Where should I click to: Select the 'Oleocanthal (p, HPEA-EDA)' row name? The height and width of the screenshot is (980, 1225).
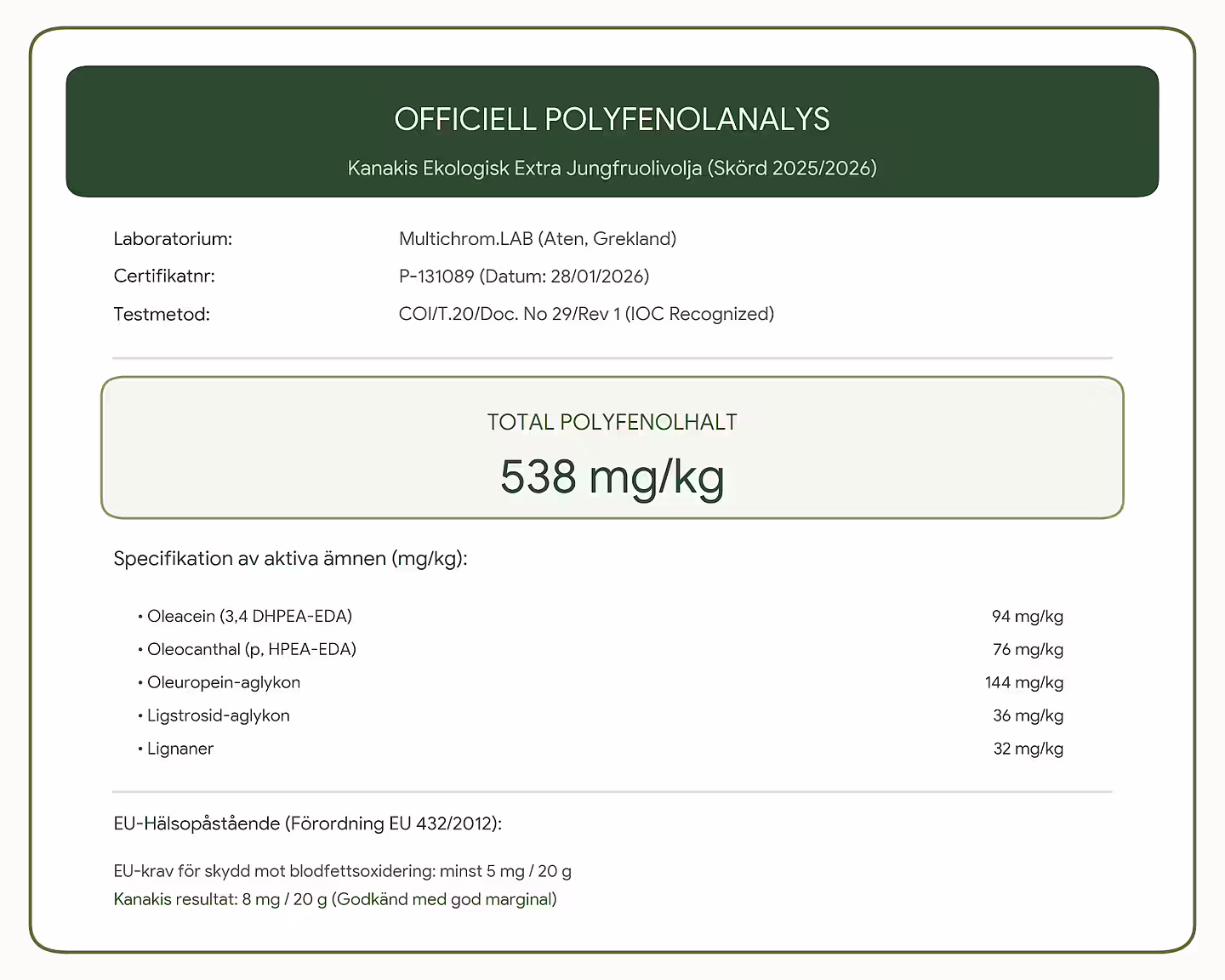[x=252, y=649]
